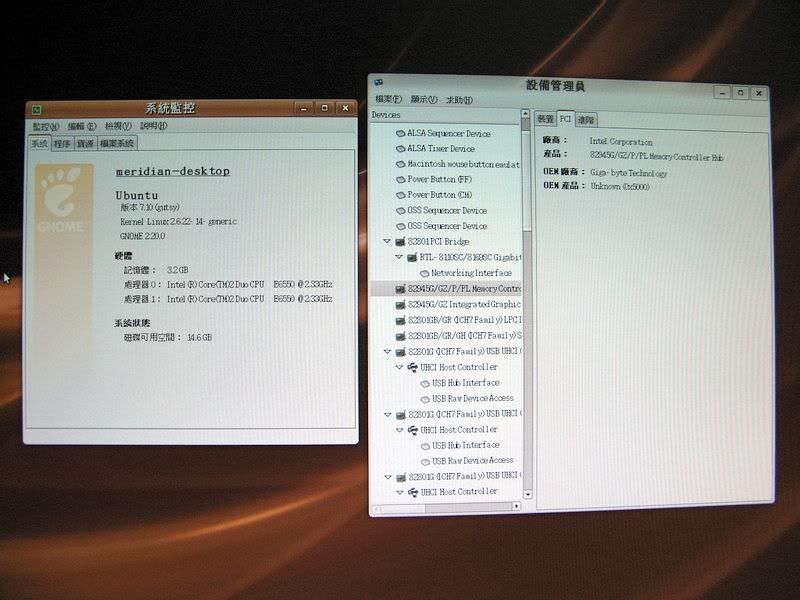Click the Devices column header

pos(444,115)
